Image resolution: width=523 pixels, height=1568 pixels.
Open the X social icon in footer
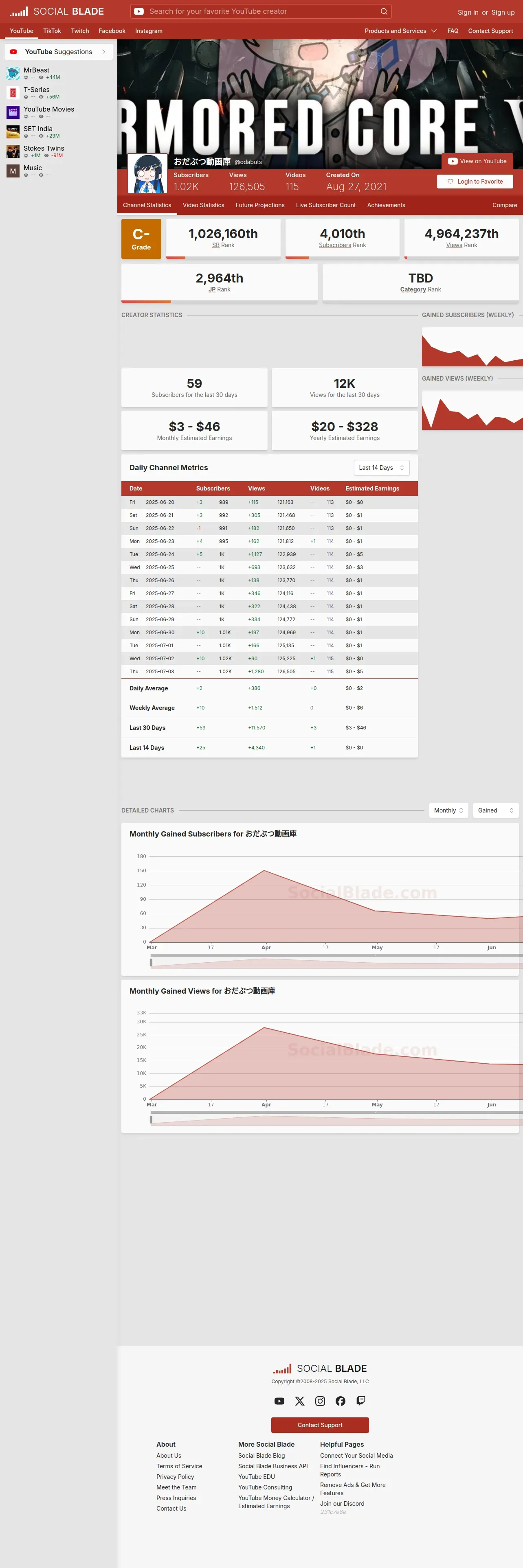pos(299,1401)
